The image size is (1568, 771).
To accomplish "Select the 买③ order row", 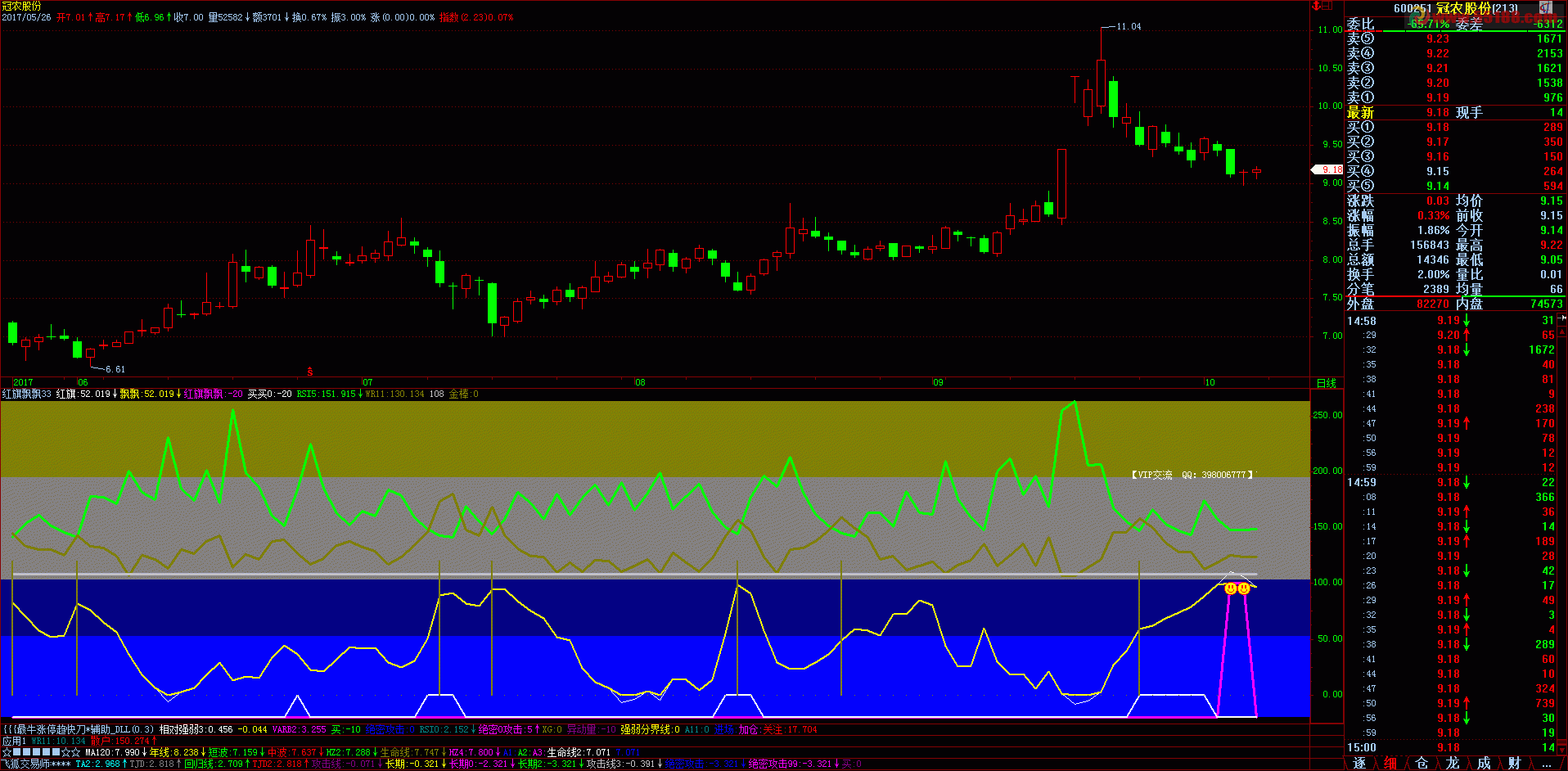I will coord(1455,156).
